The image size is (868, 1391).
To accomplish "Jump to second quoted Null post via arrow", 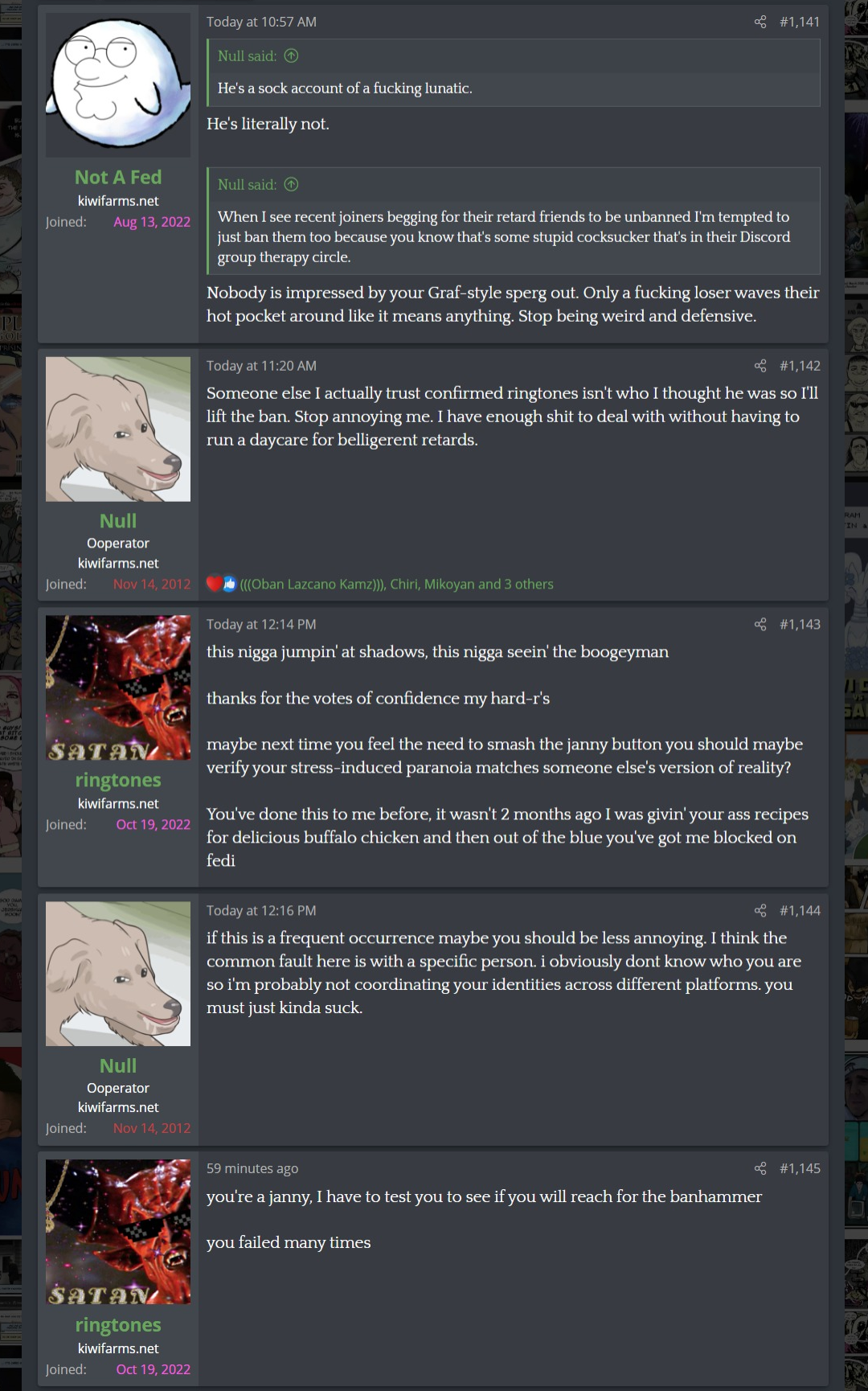I will coord(292,185).
